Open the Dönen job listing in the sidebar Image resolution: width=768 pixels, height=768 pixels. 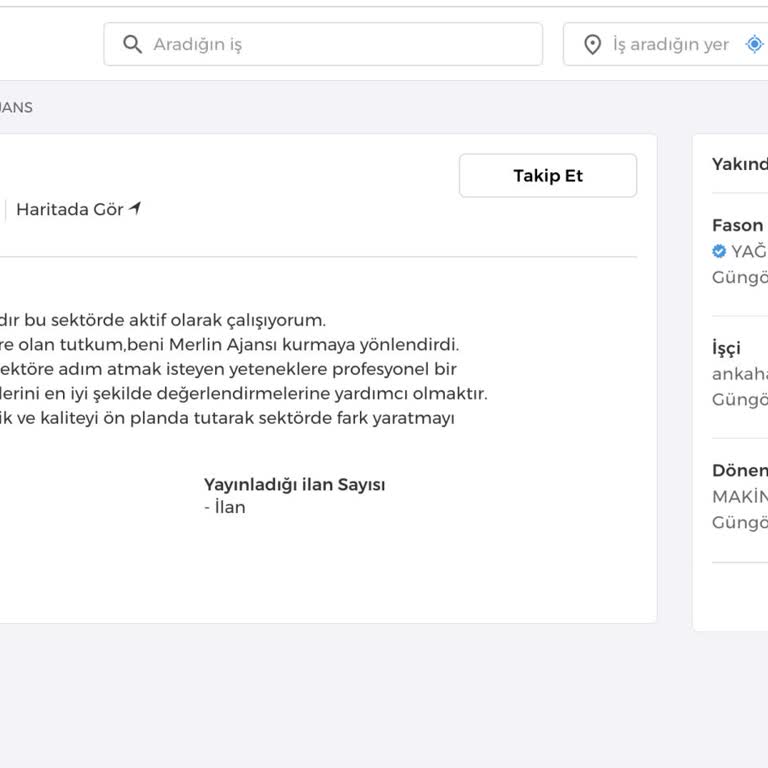coord(740,470)
